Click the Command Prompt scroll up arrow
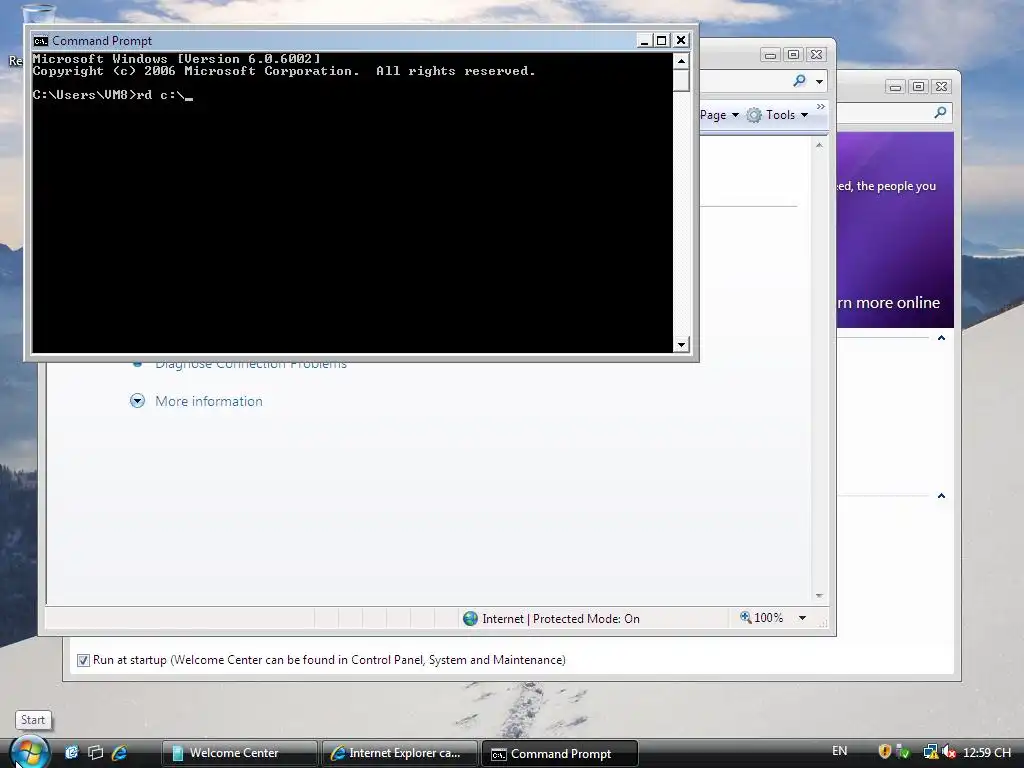 click(681, 61)
